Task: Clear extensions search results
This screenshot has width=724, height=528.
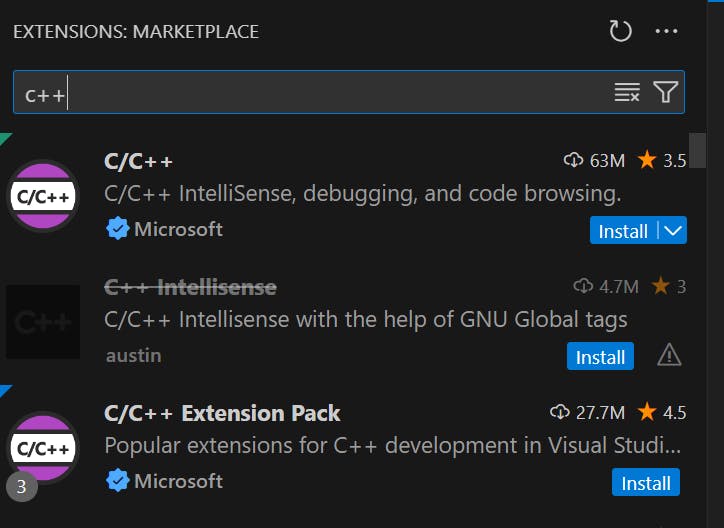Action: click(x=627, y=92)
